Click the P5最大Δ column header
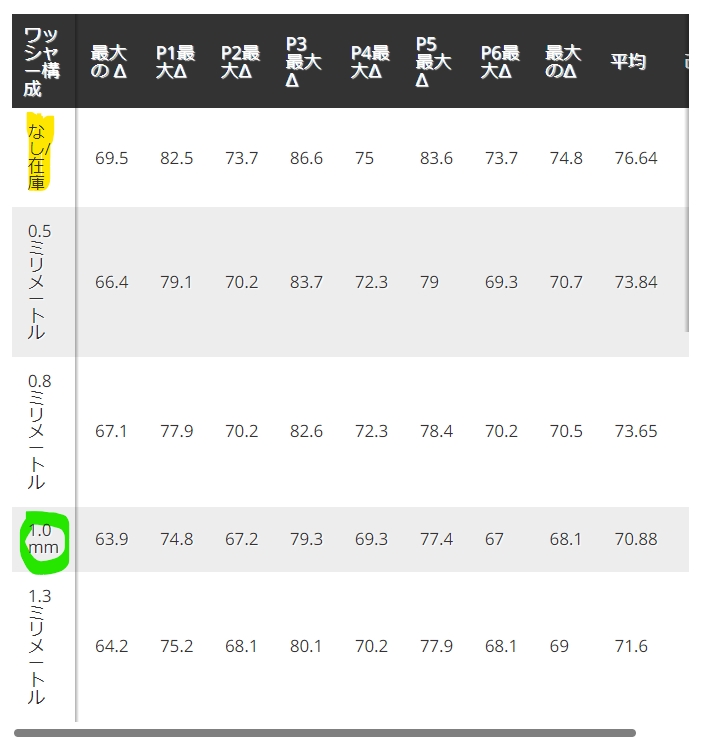 pyautogui.click(x=433, y=61)
